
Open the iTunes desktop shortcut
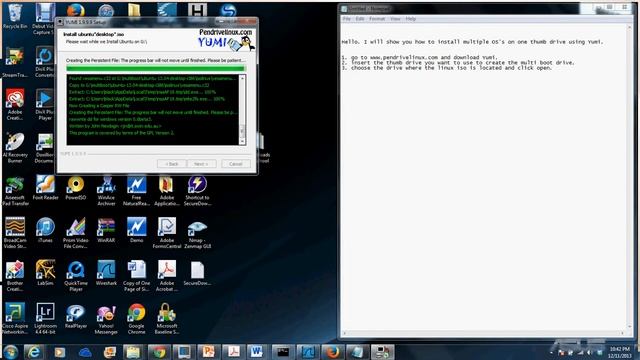click(45, 231)
